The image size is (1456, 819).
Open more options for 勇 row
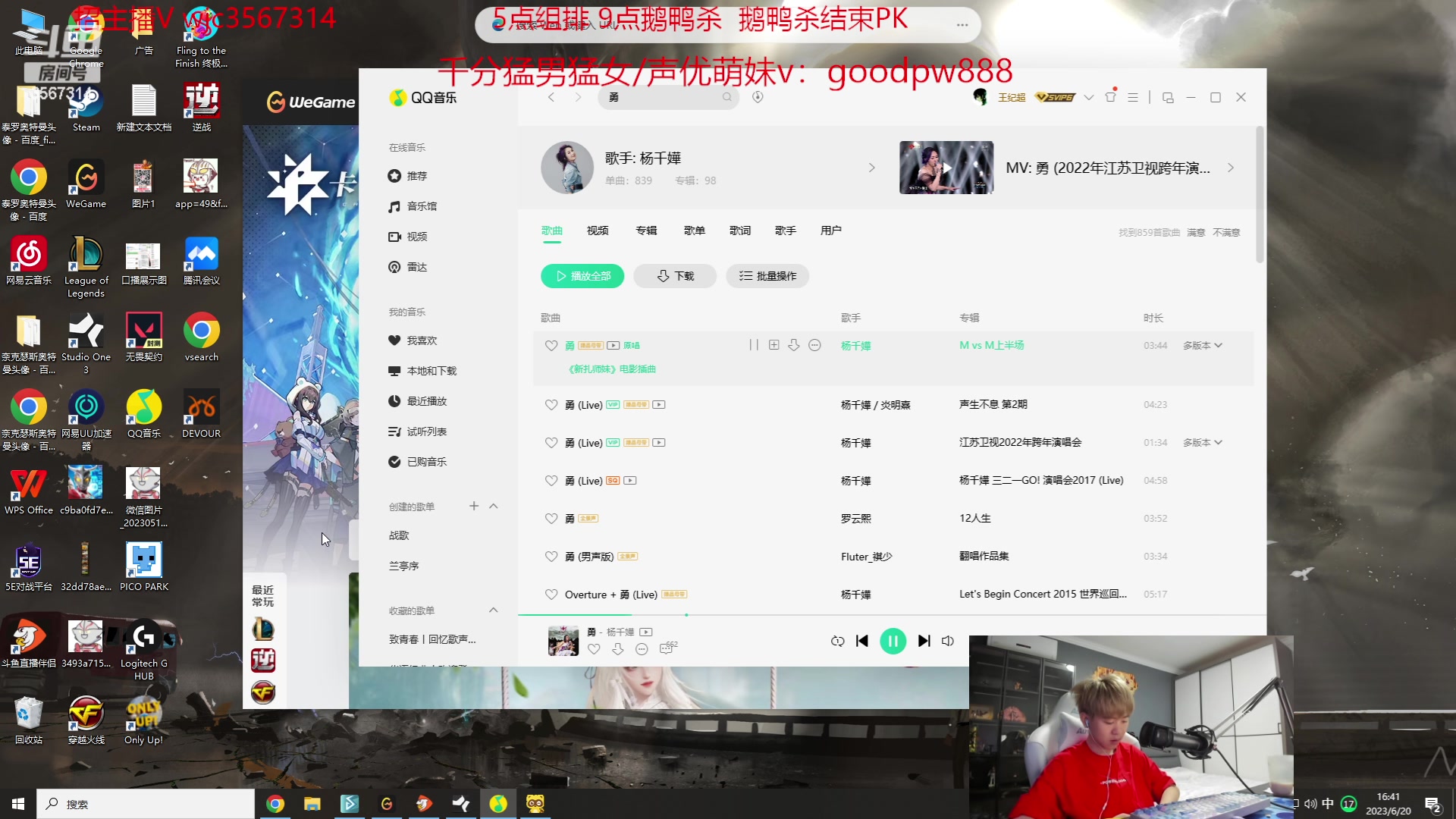(814, 345)
